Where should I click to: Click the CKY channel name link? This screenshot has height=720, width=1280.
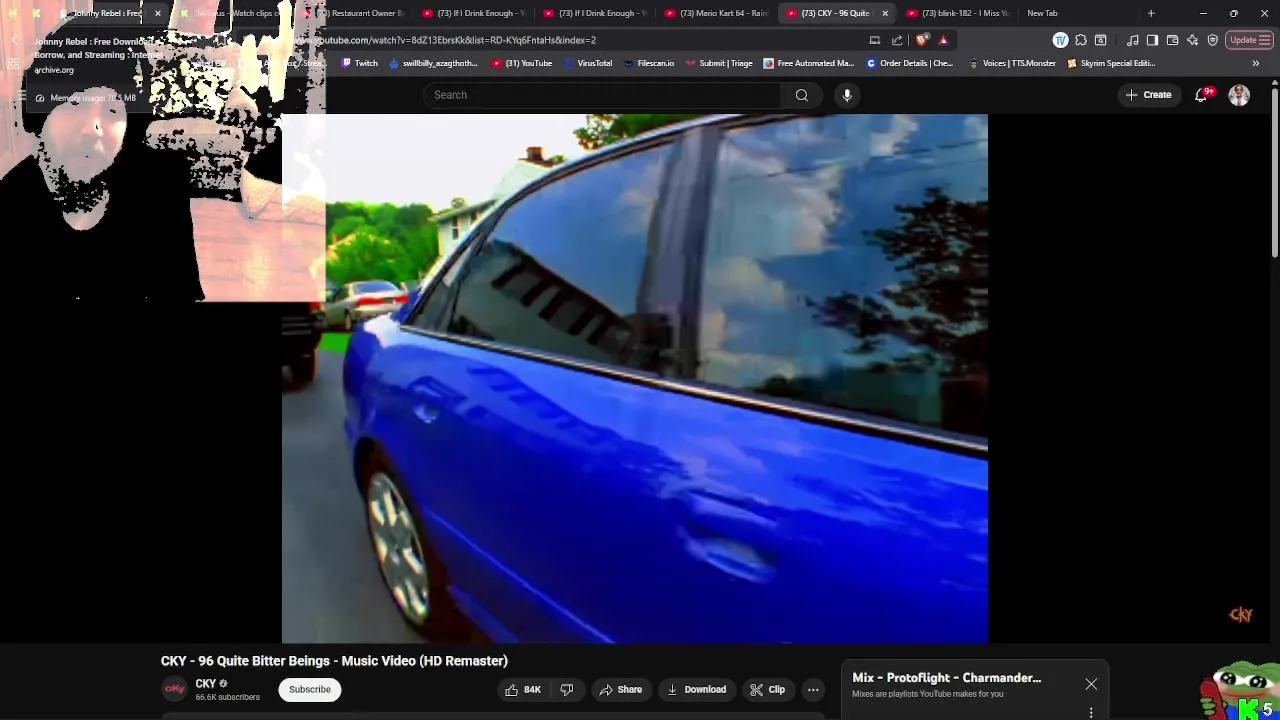(x=206, y=684)
